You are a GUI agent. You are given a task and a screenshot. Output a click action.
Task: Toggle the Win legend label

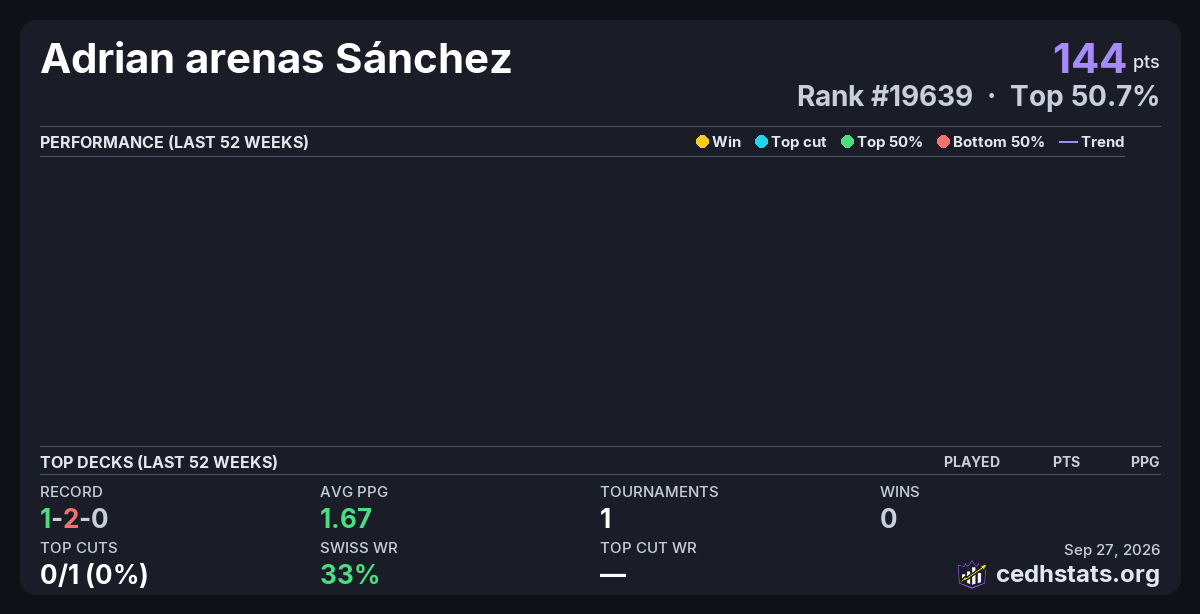click(x=727, y=142)
